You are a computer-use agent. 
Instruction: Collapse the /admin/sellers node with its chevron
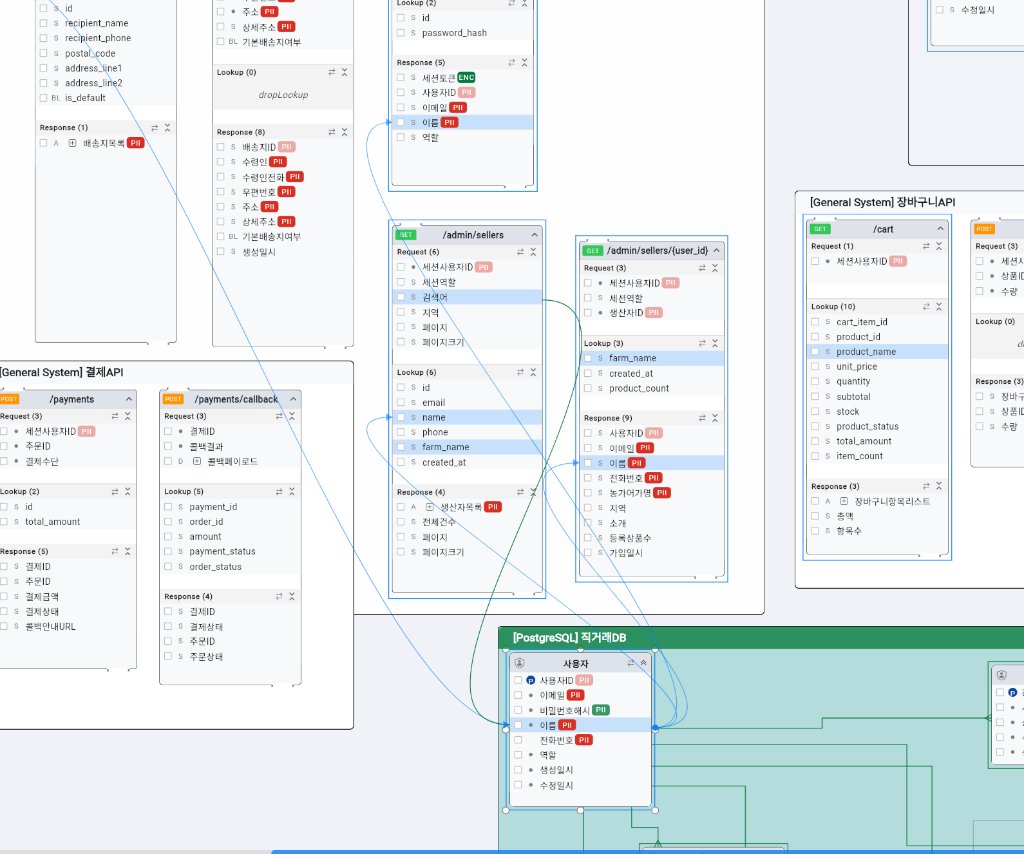535,235
